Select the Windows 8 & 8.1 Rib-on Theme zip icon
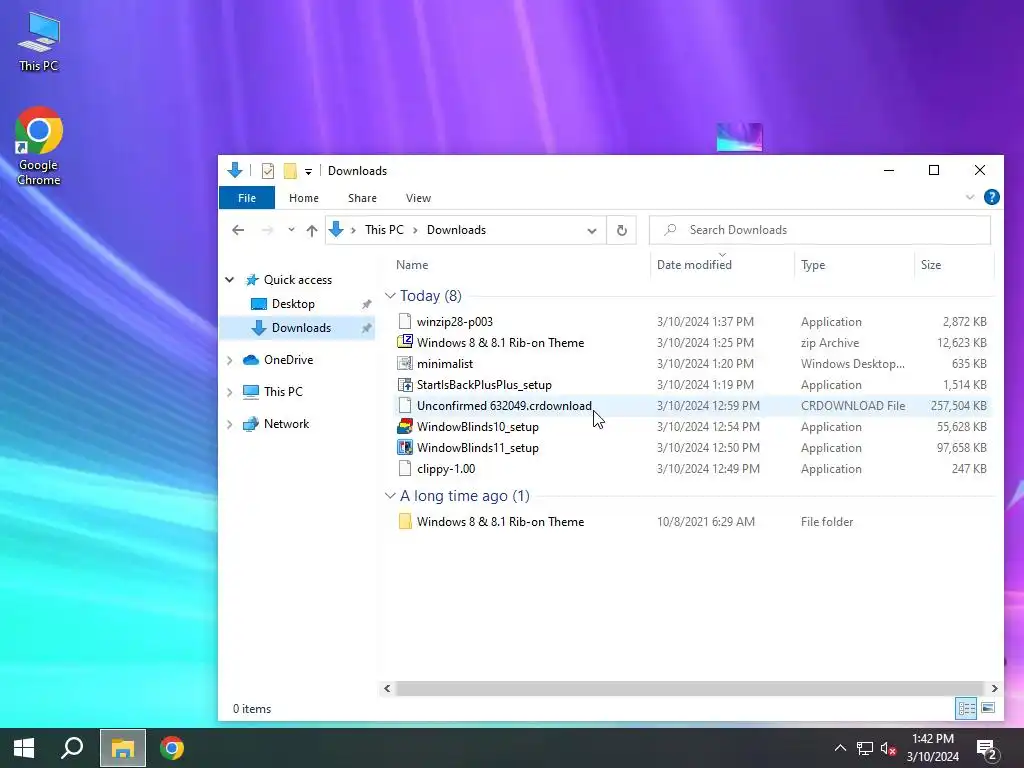The image size is (1024, 768). point(405,342)
